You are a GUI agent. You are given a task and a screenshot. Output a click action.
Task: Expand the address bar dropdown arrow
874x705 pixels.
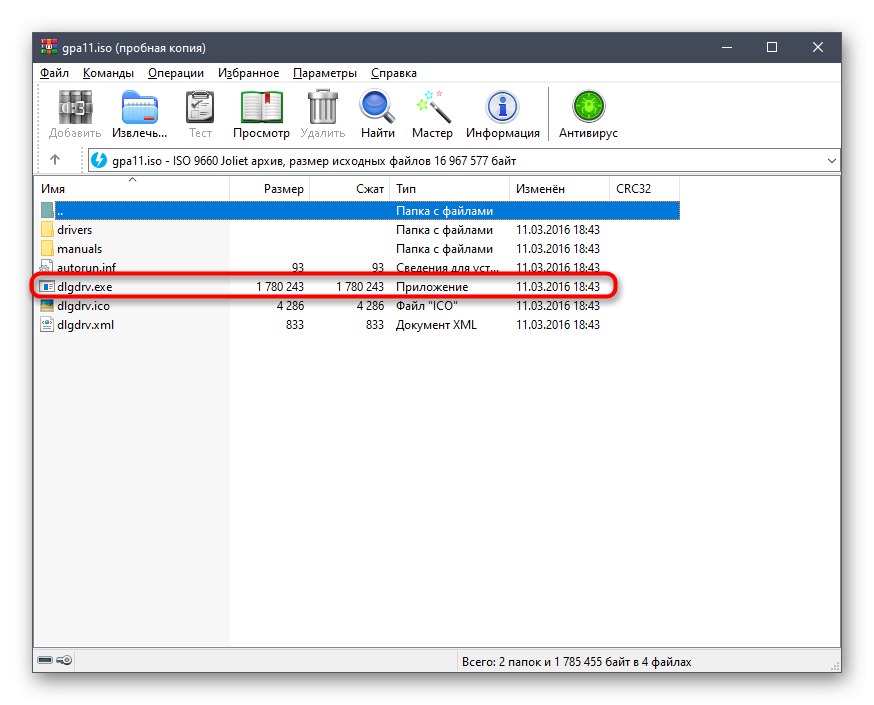pyautogui.click(x=831, y=161)
